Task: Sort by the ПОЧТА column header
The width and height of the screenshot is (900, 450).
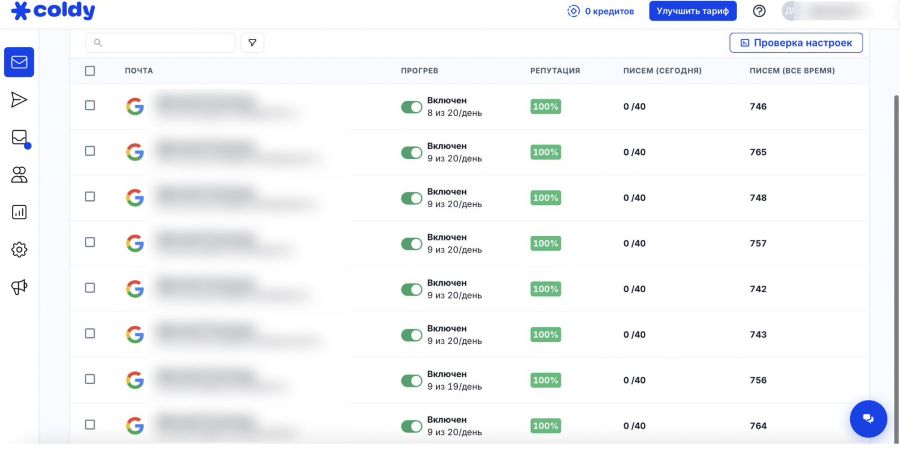Action: pos(139,71)
